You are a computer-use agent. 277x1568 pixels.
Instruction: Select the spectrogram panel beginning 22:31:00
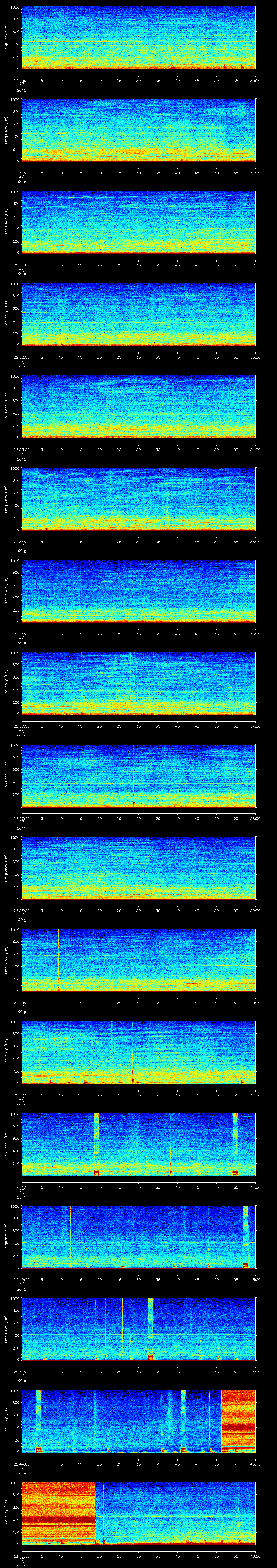click(x=139, y=222)
